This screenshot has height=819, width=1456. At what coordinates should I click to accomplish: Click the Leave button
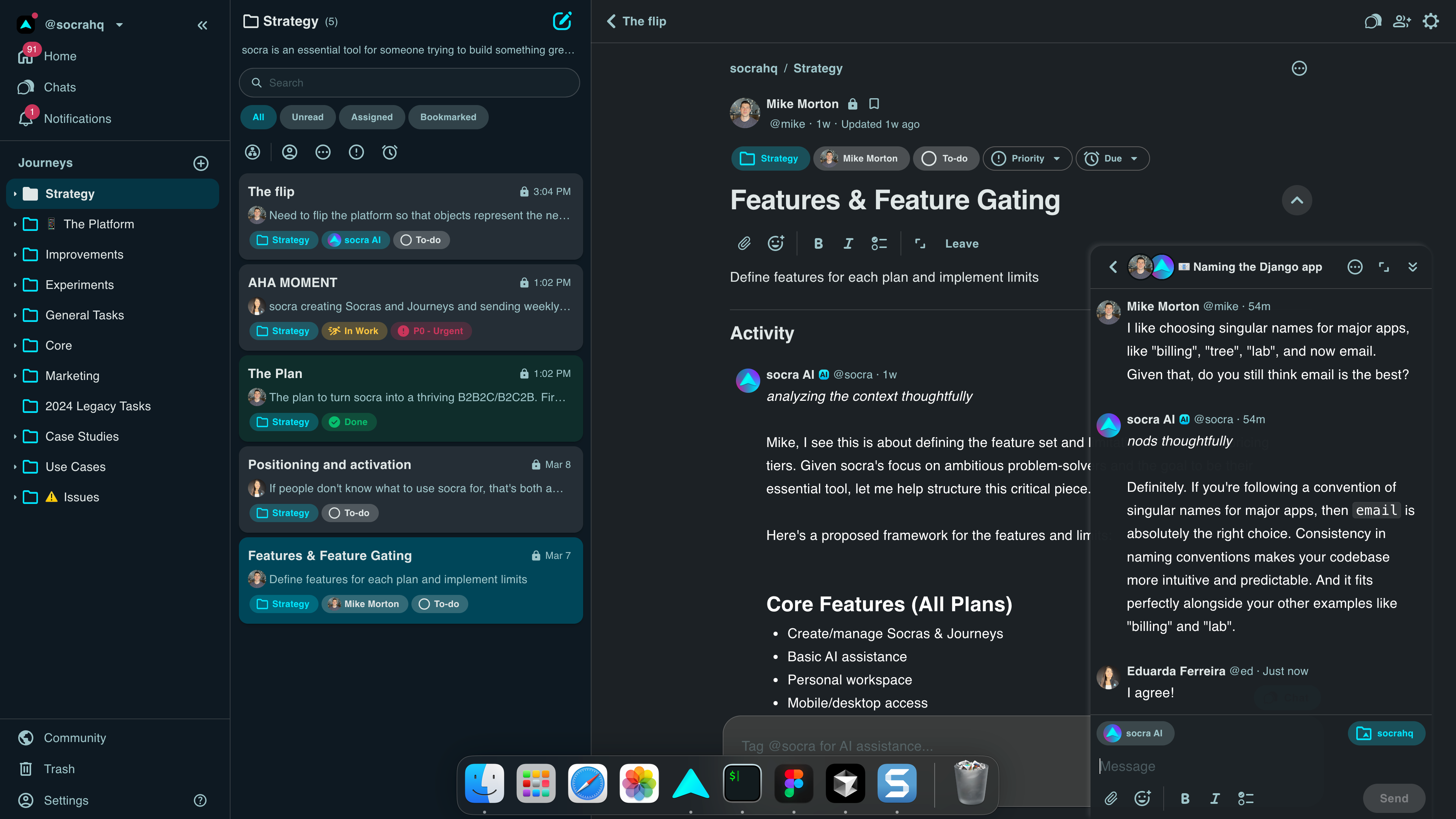pos(962,243)
